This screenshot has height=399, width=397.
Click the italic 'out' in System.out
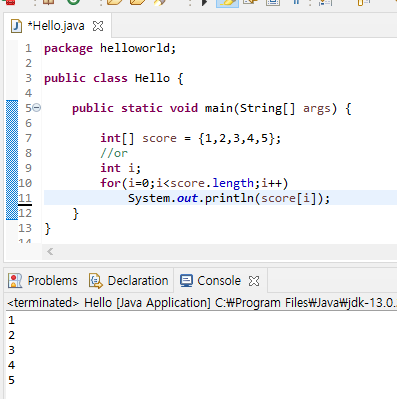(187, 198)
